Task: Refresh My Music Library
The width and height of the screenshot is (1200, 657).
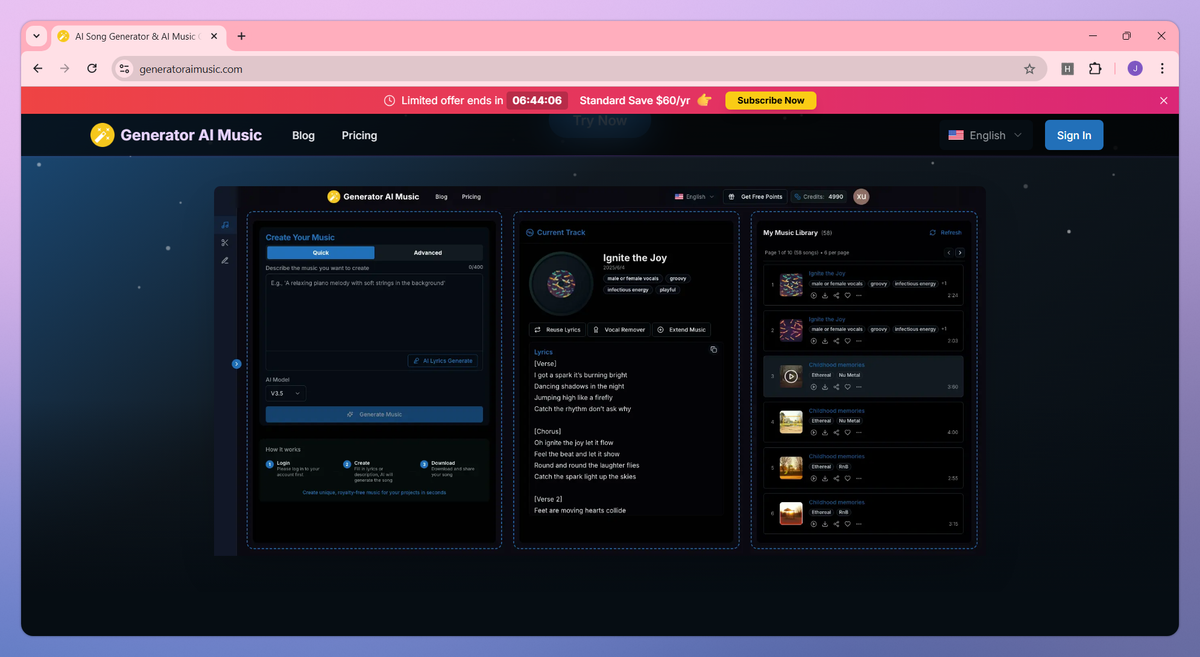Action: click(x=944, y=231)
